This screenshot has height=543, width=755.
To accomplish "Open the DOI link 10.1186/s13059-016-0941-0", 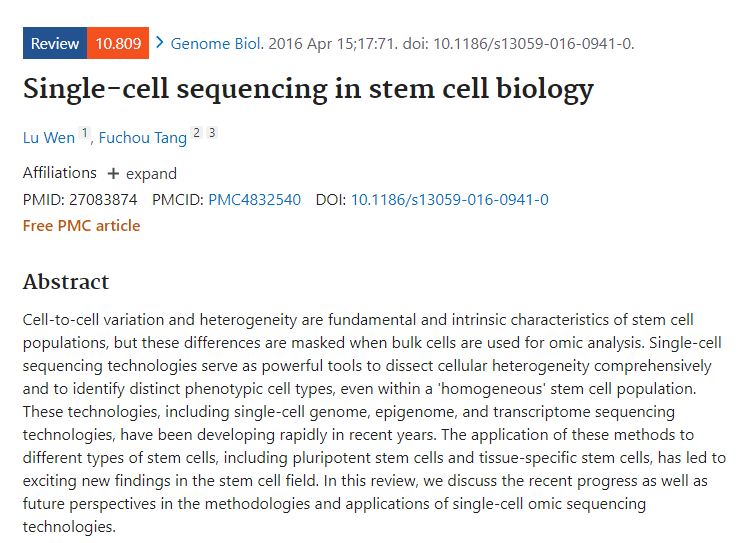I will (450, 200).
